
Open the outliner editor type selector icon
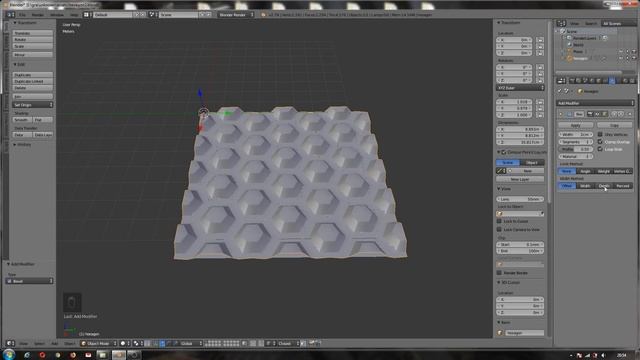click(x=562, y=23)
